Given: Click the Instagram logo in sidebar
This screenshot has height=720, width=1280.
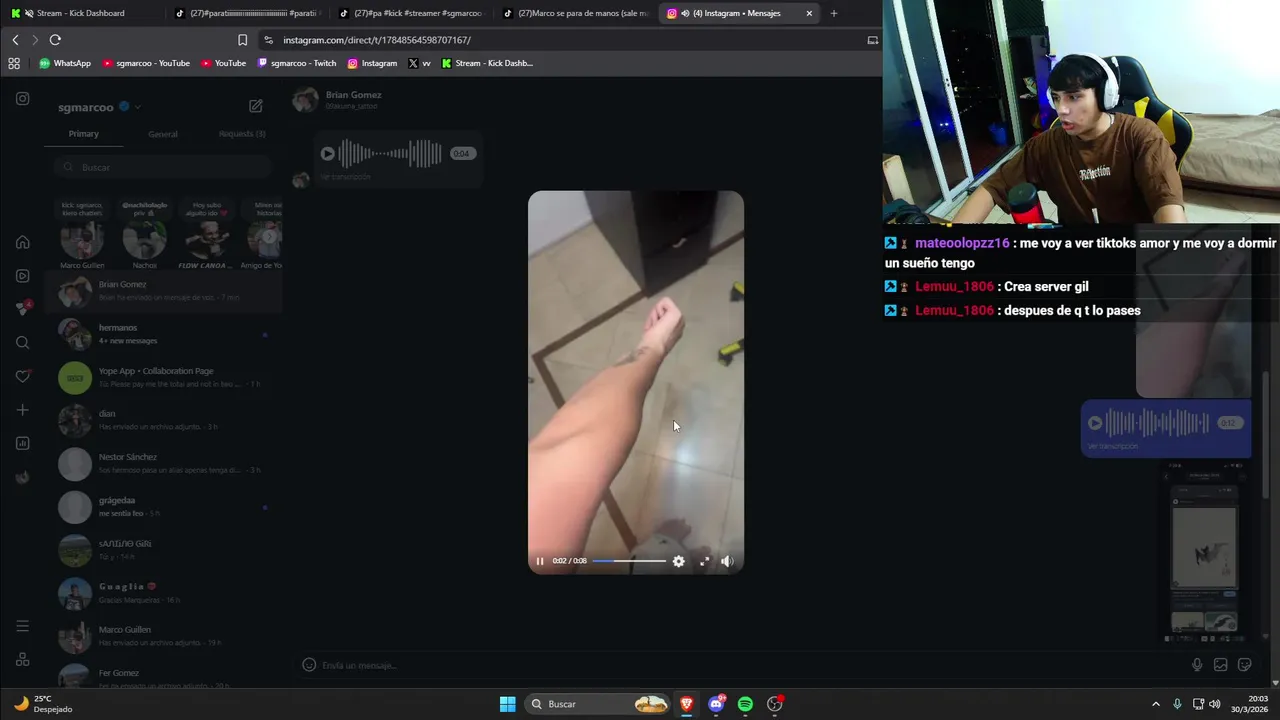Looking at the screenshot, I should [x=22, y=98].
